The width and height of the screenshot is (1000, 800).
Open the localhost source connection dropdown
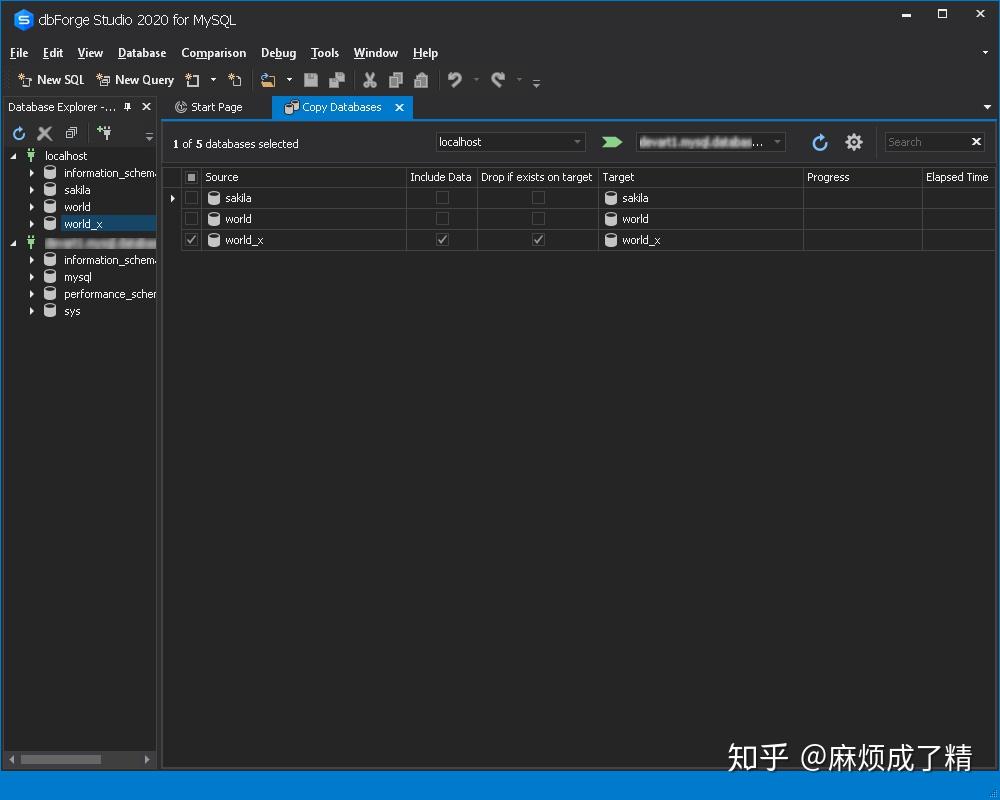(578, 142)
